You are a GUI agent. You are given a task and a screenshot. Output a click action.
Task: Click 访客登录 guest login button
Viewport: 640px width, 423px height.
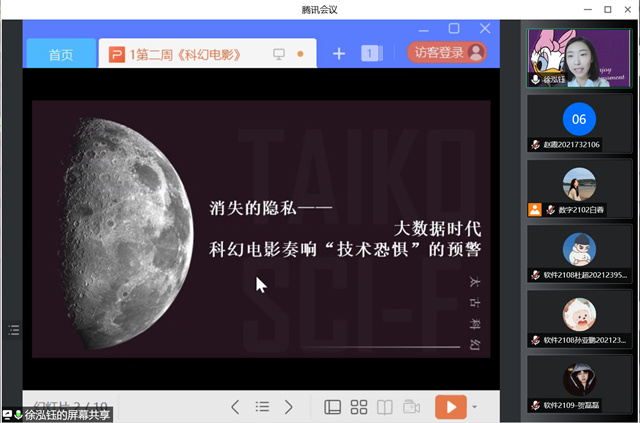(x=447, y=52)
